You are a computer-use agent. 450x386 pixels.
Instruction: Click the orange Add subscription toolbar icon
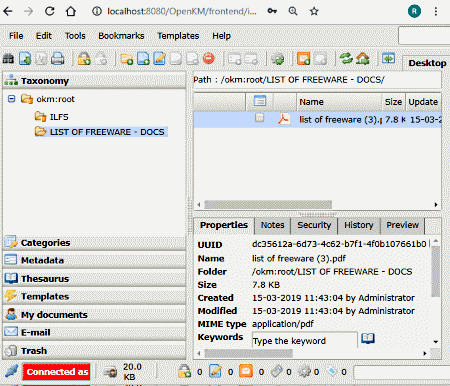click(x=303, y=59)
